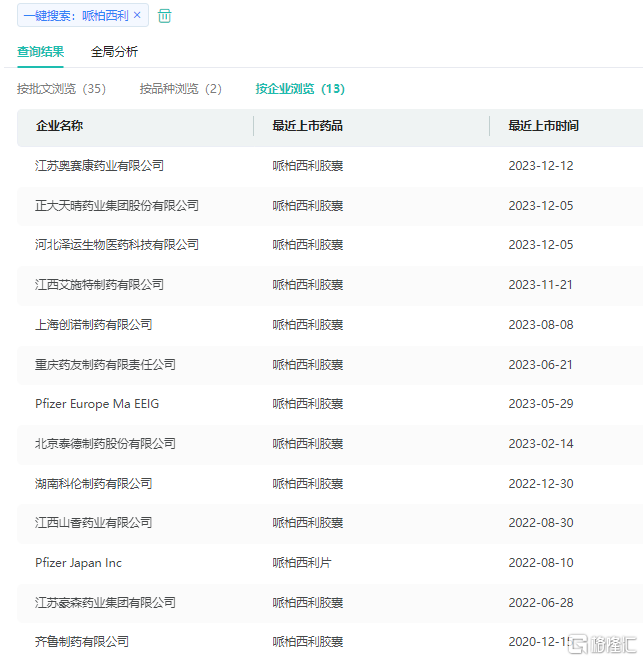Click date 2023-05-29
Screen dimensions: 643x661
tap(541, 404)
